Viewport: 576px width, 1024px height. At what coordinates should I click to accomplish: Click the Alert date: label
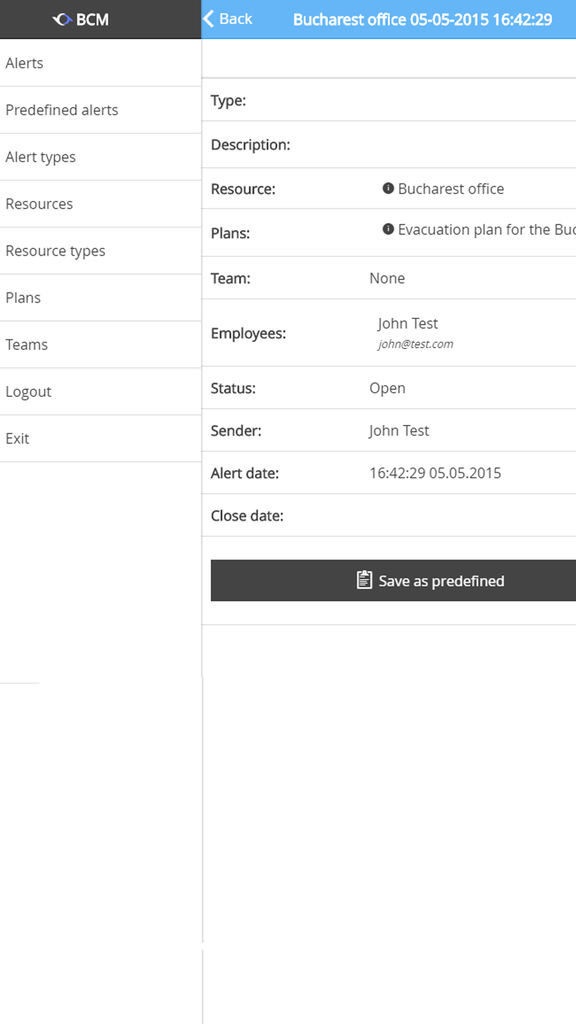pos(245,473)
